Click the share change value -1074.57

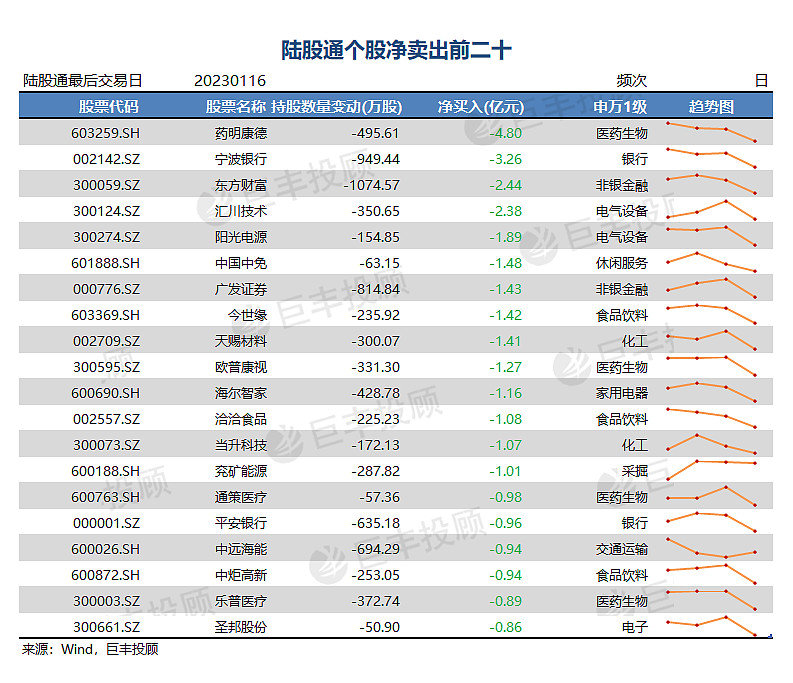(372, 185)
